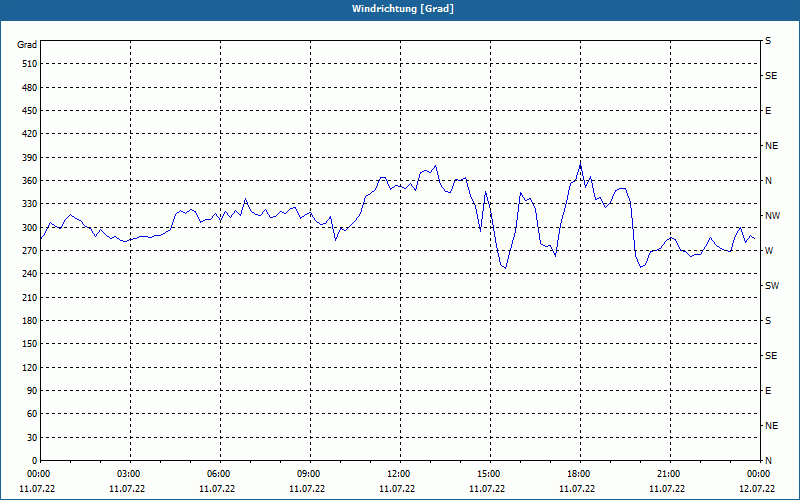Select the 210 degree axis label
800x500 pixels.
[x=30, y=297]
